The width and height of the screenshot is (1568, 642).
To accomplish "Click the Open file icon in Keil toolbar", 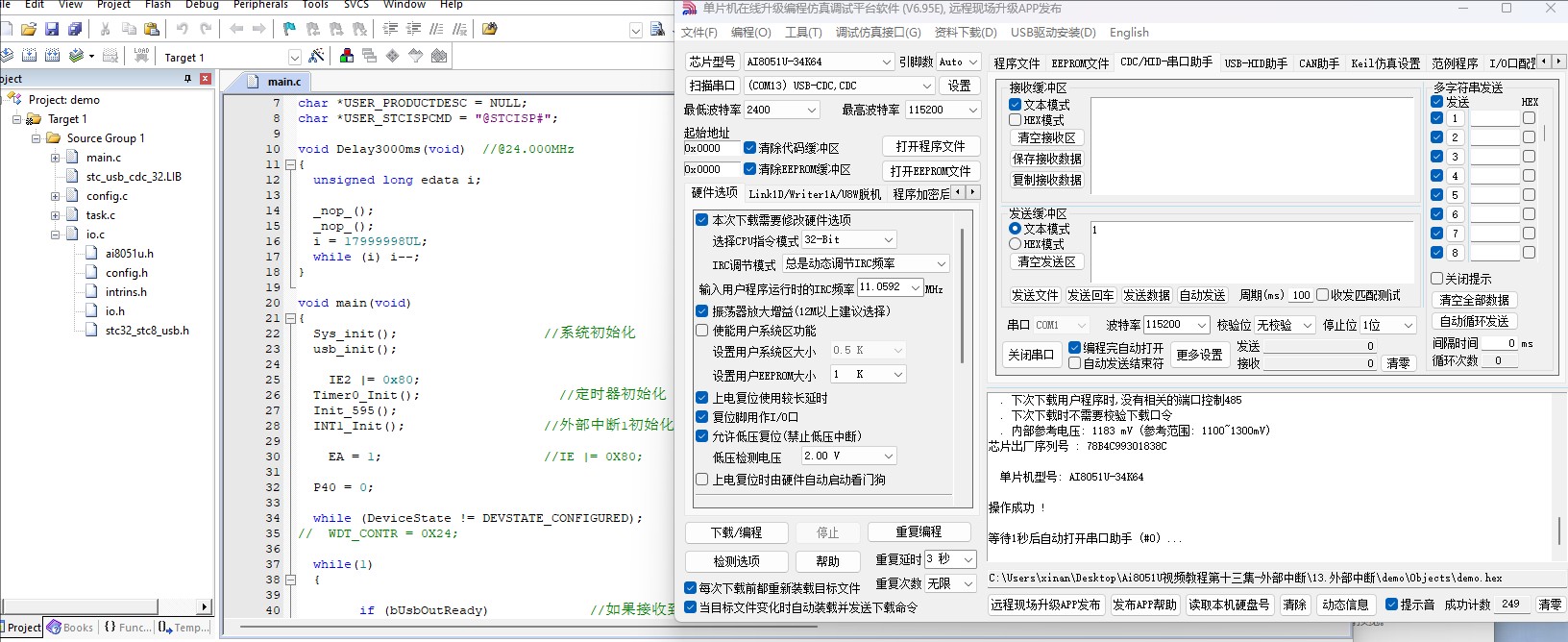I will 29,29.
